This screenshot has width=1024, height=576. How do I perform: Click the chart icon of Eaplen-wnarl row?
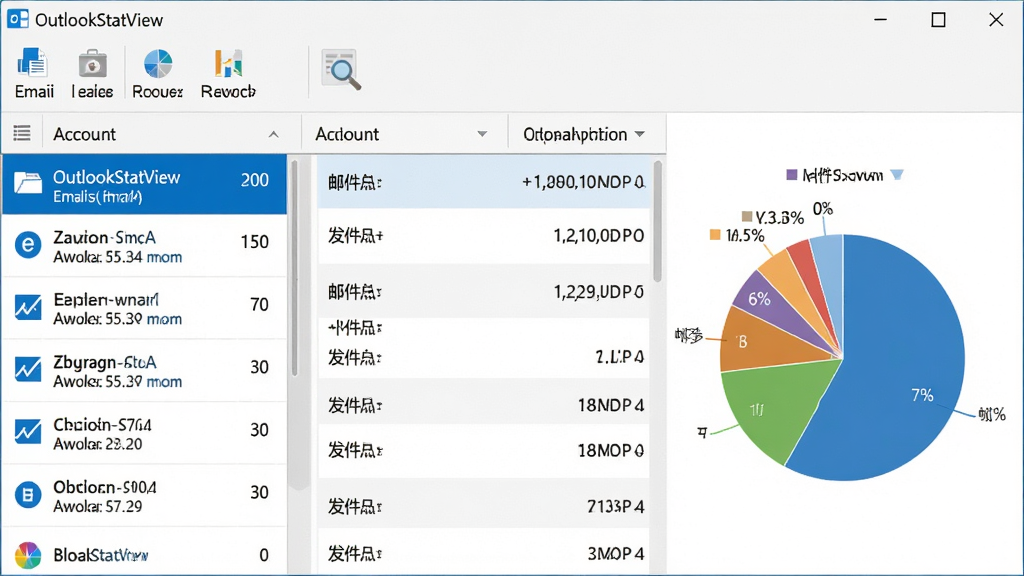(28, 307)
